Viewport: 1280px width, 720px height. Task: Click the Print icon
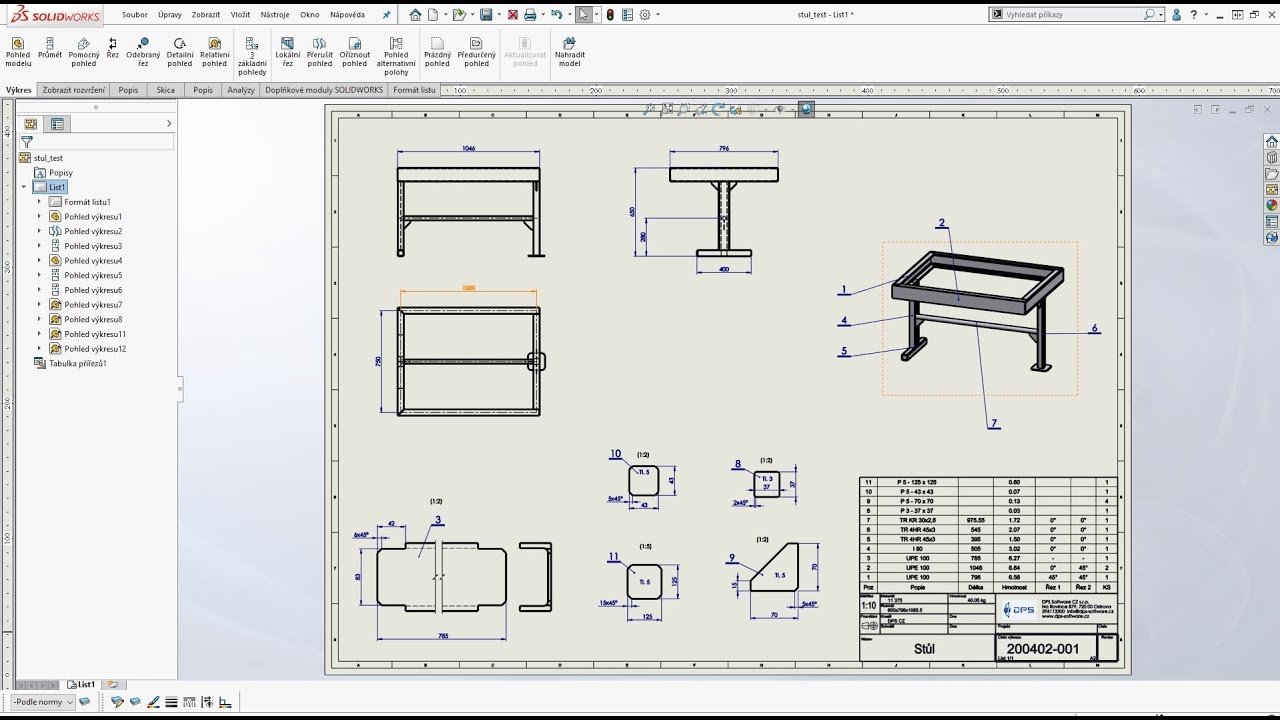point(530,15)
